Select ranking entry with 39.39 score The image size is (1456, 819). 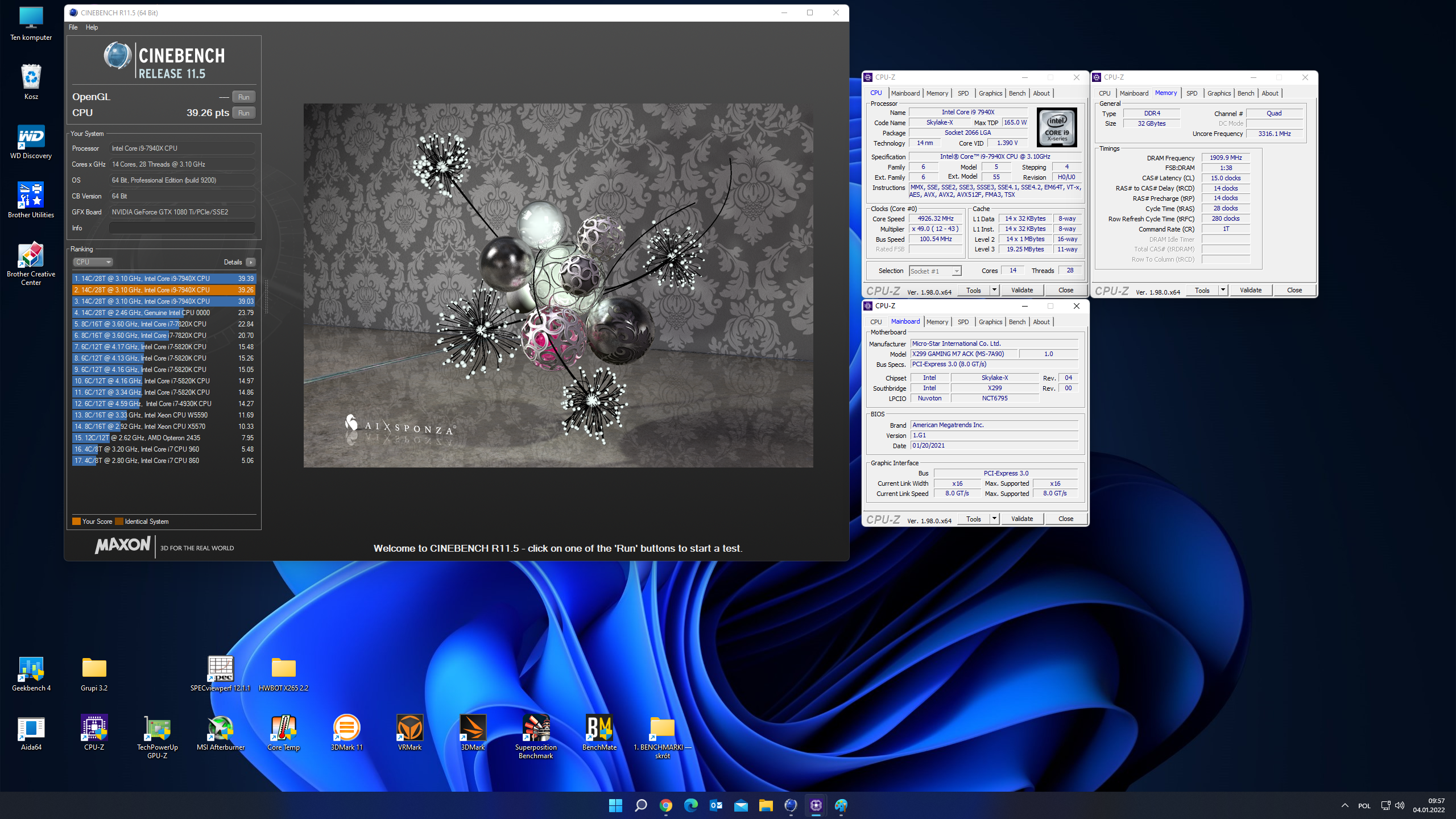click(164, 279)
